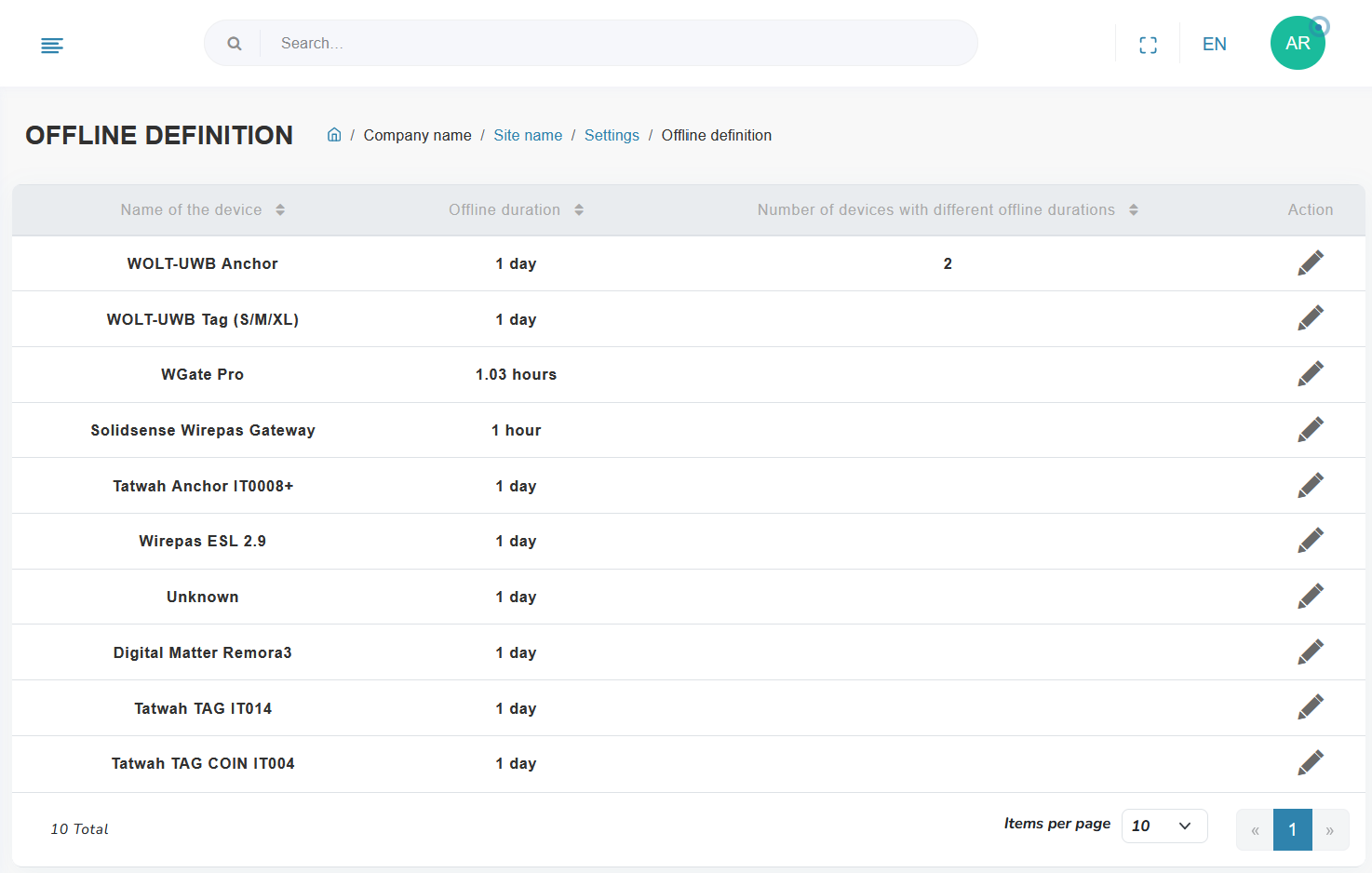Click the Tatwah TAG IT014 name

click(203, 708)
